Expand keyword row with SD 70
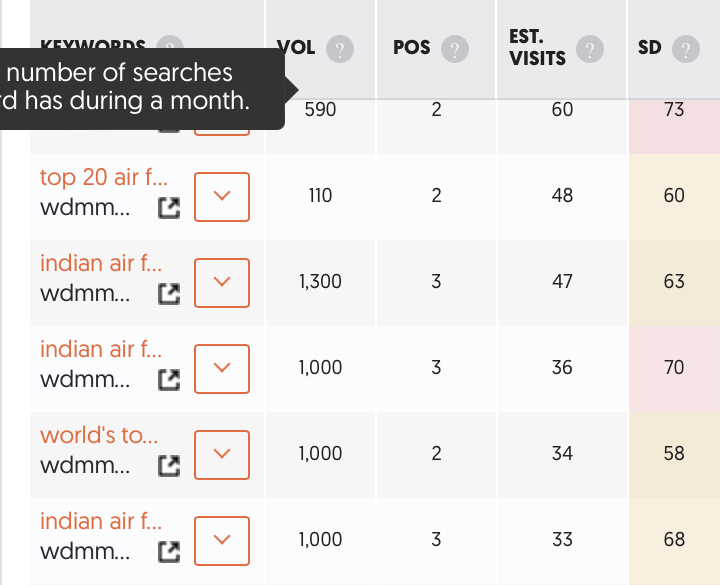The image size is (725, 585). pyautogui.click(x=222, y=369)
